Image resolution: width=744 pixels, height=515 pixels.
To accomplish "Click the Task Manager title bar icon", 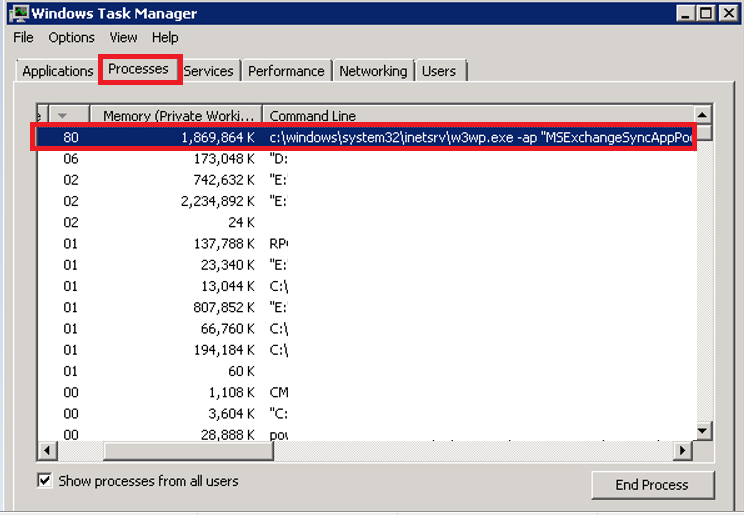I will (x=17, y=13).
